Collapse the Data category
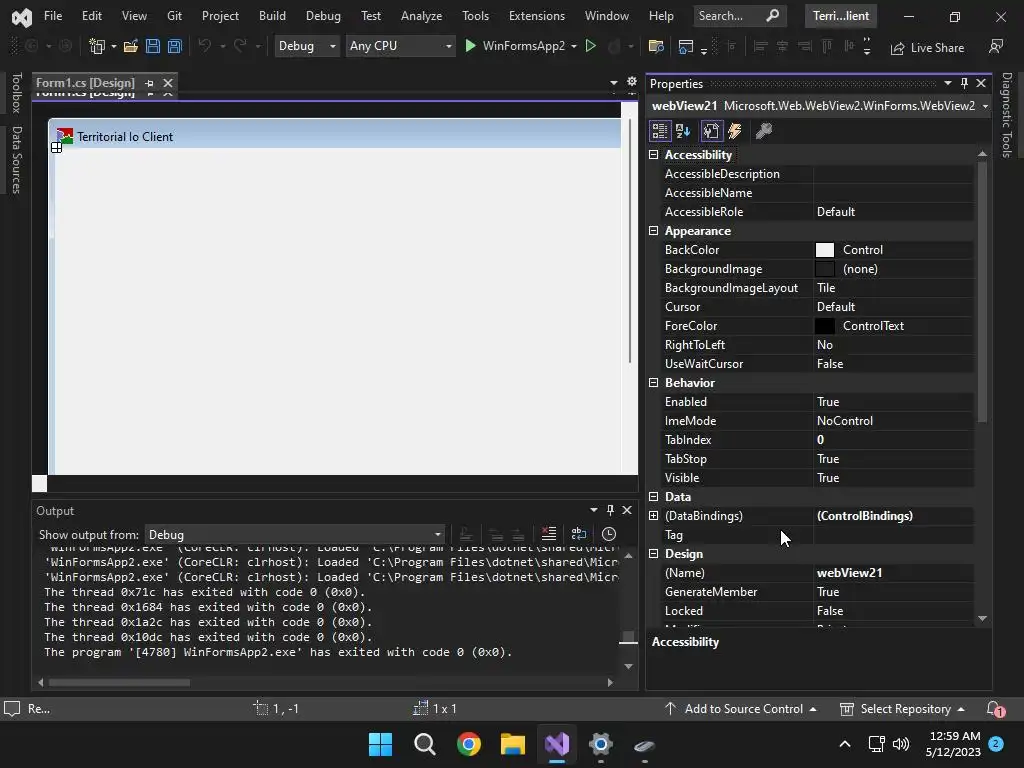1024x768 pixels. coord(654,496)
